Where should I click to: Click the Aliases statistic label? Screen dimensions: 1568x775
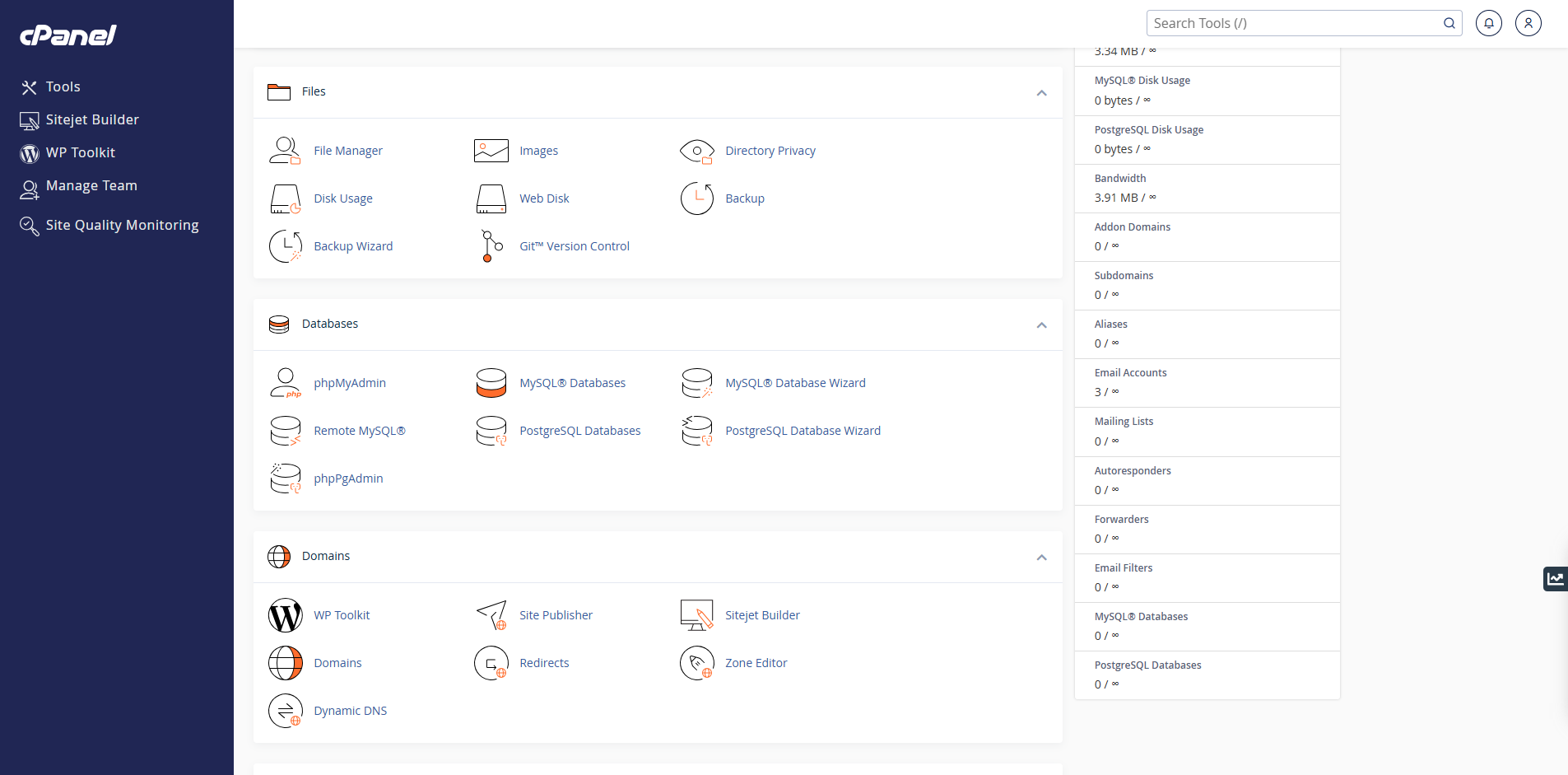[1110, 324]
